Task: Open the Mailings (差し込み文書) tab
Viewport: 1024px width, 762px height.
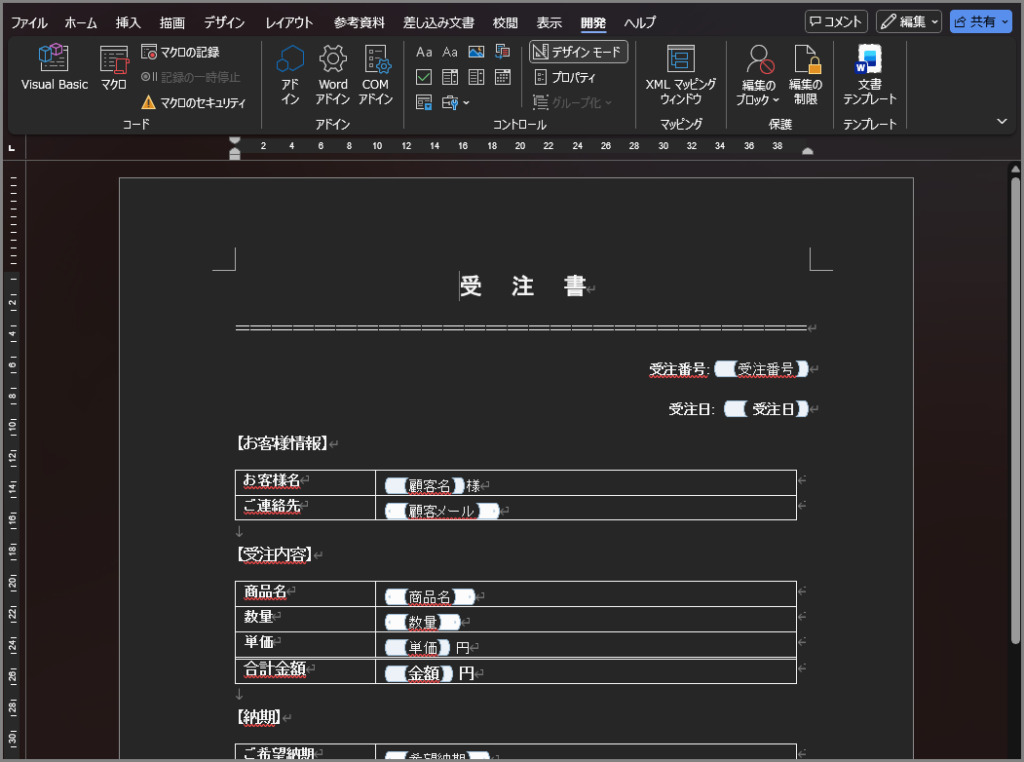Action: (x=439, y=22)
